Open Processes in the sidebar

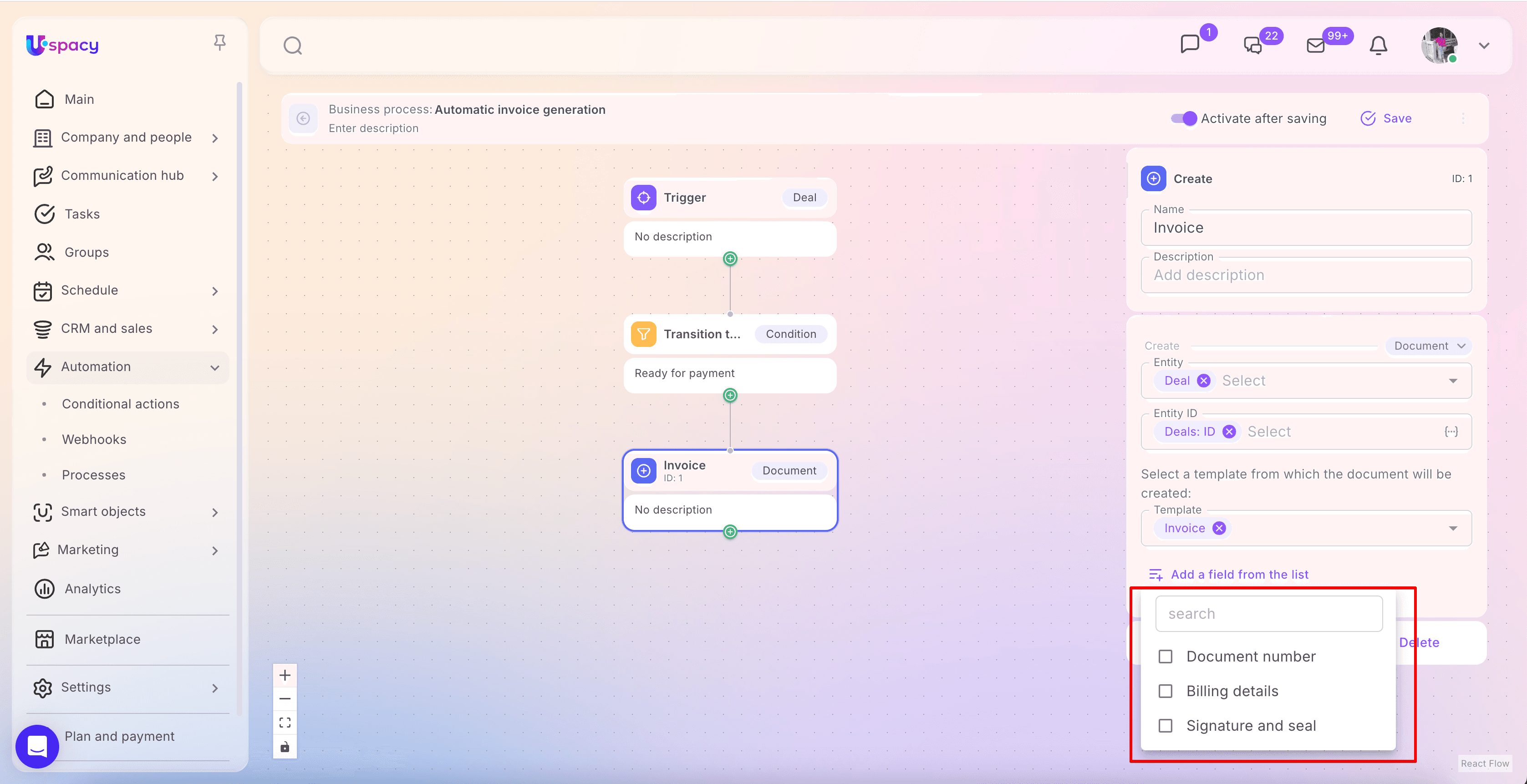(94, 475)
